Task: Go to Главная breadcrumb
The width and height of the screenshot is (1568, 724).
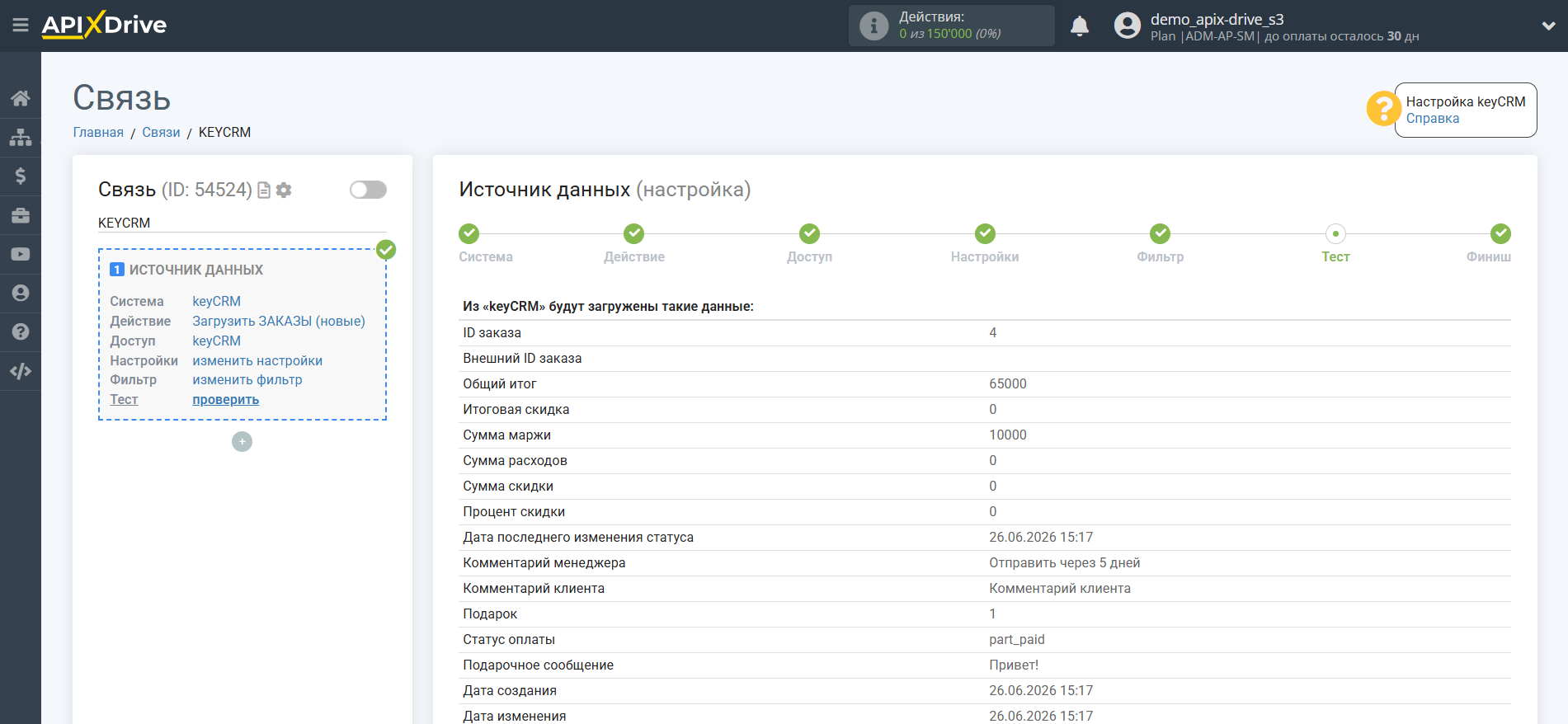Action: [98, 132]
